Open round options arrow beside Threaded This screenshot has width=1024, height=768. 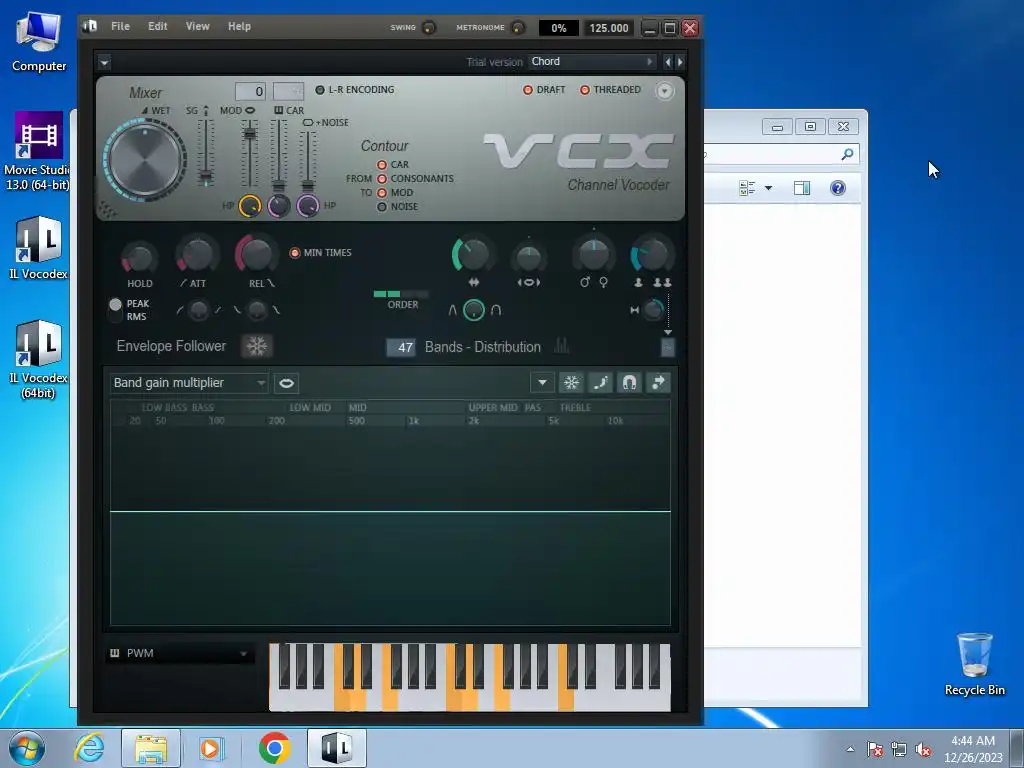click(x=664, y=91)
